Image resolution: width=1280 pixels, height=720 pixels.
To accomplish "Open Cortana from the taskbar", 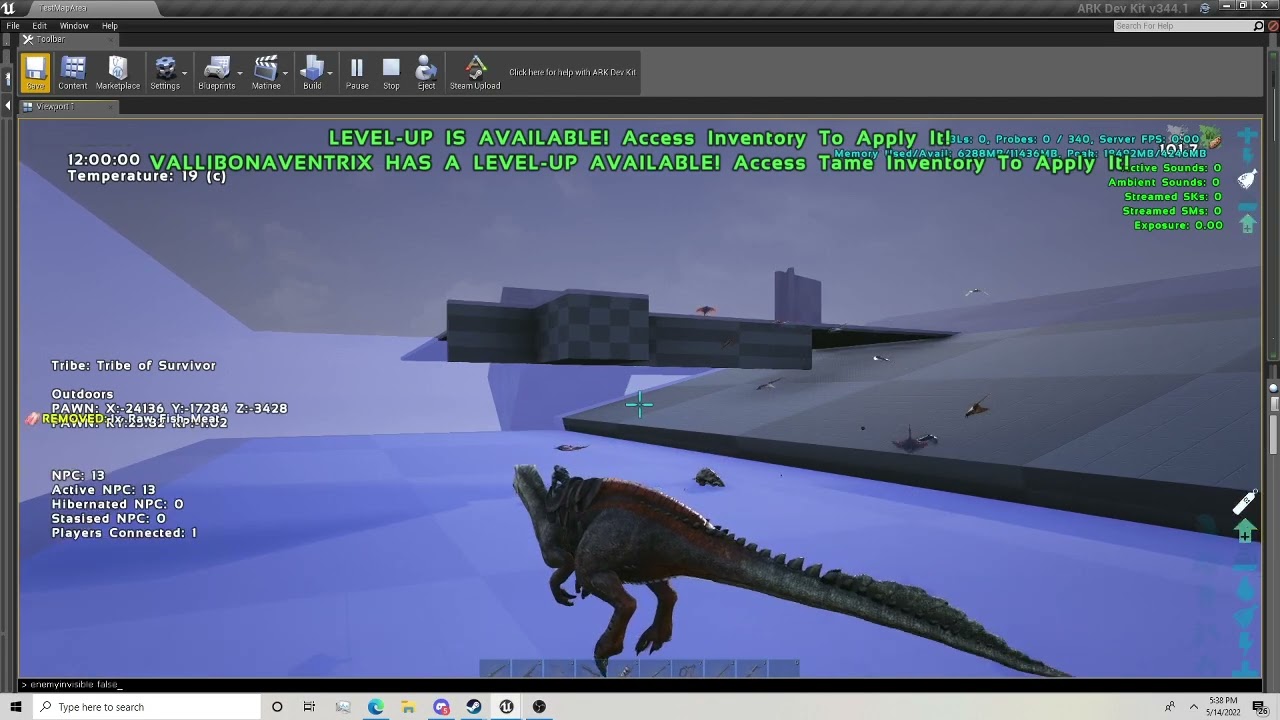I will [277, 707].
